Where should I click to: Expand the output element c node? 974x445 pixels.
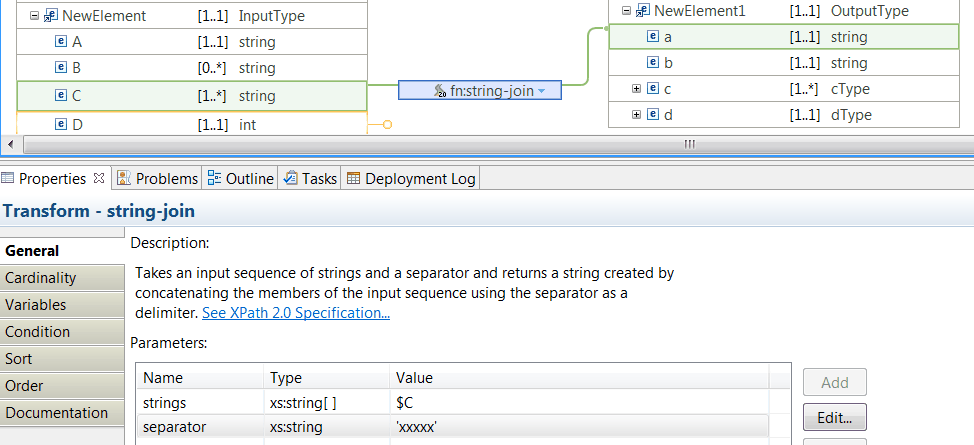(x=636, y=89)
